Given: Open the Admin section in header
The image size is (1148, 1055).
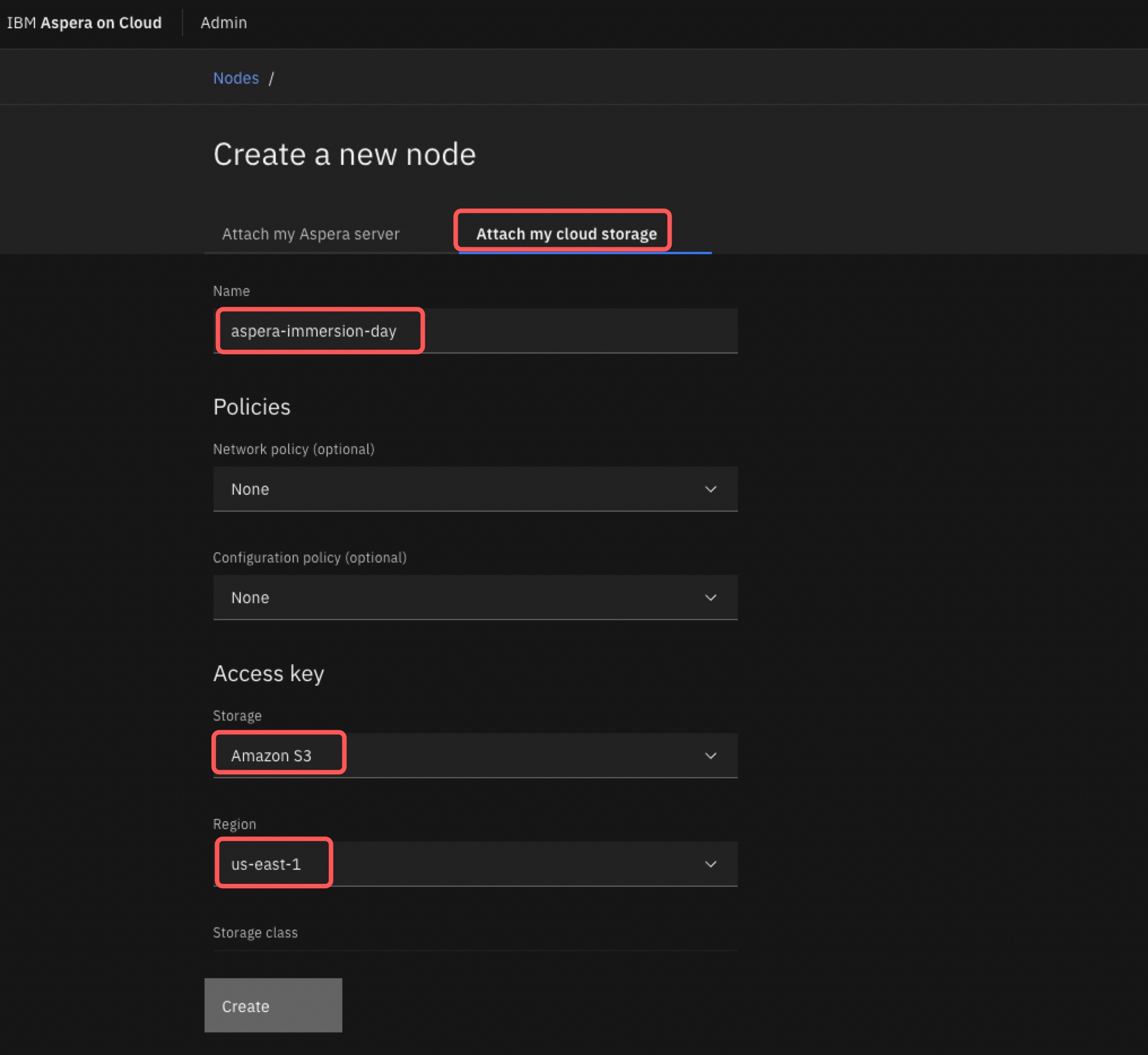Looking at the screenshot, I should click(224, 23).
